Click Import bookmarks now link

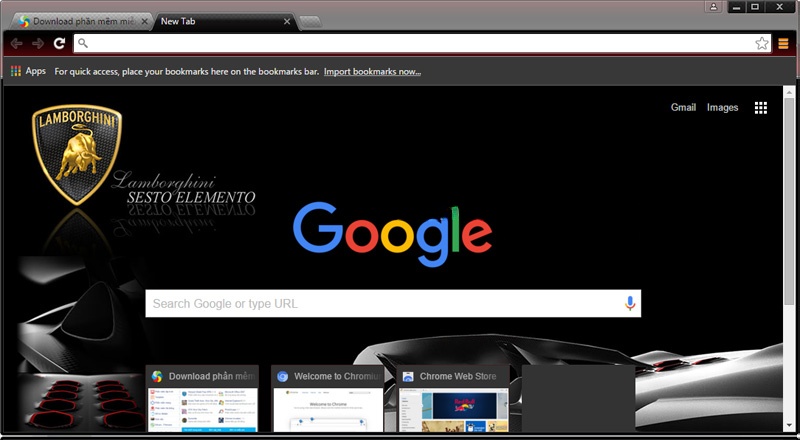[372, 71]
